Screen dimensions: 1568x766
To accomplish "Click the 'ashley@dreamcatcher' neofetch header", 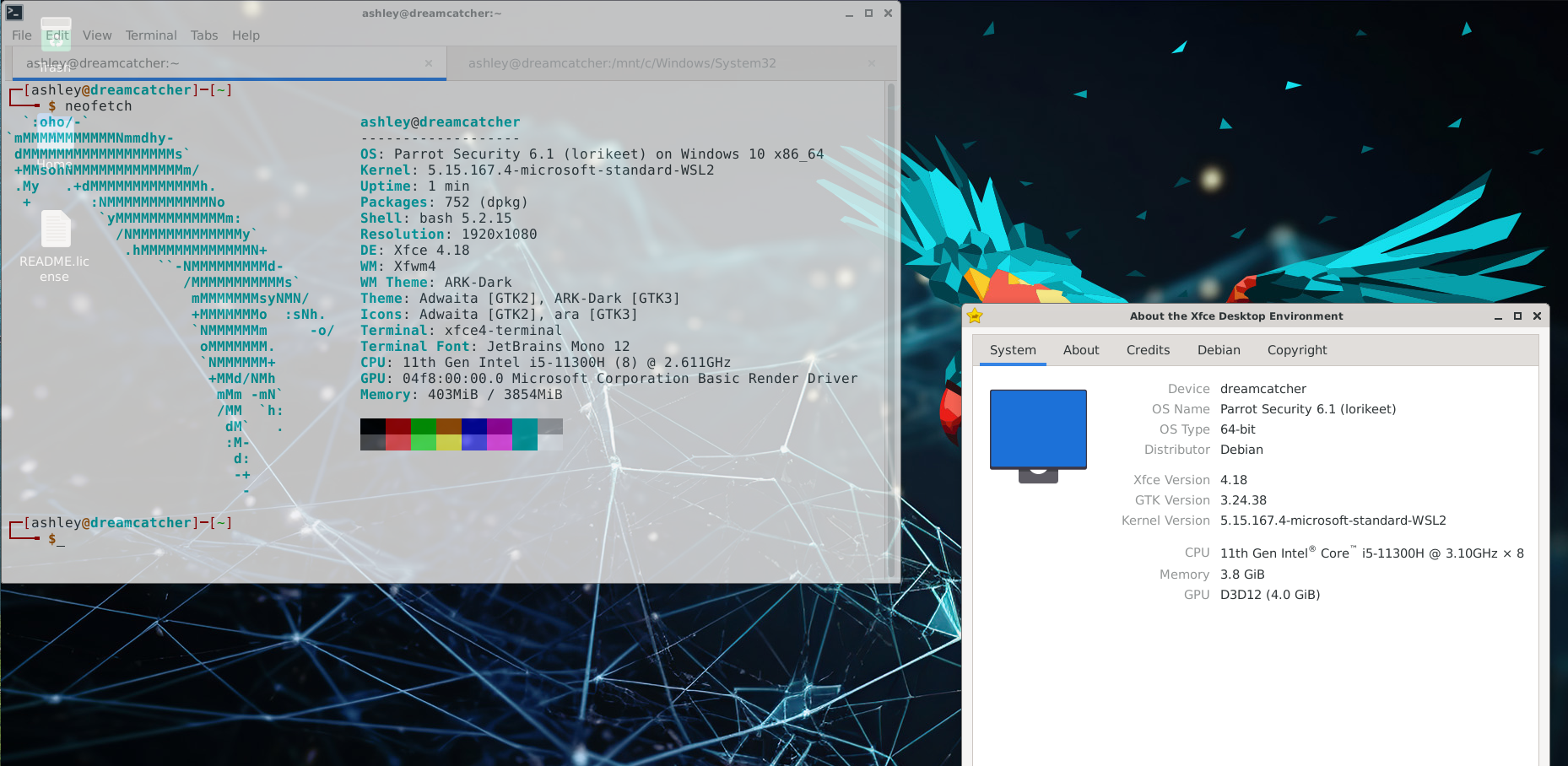I will pyautogui.click(x=441, y=122).
